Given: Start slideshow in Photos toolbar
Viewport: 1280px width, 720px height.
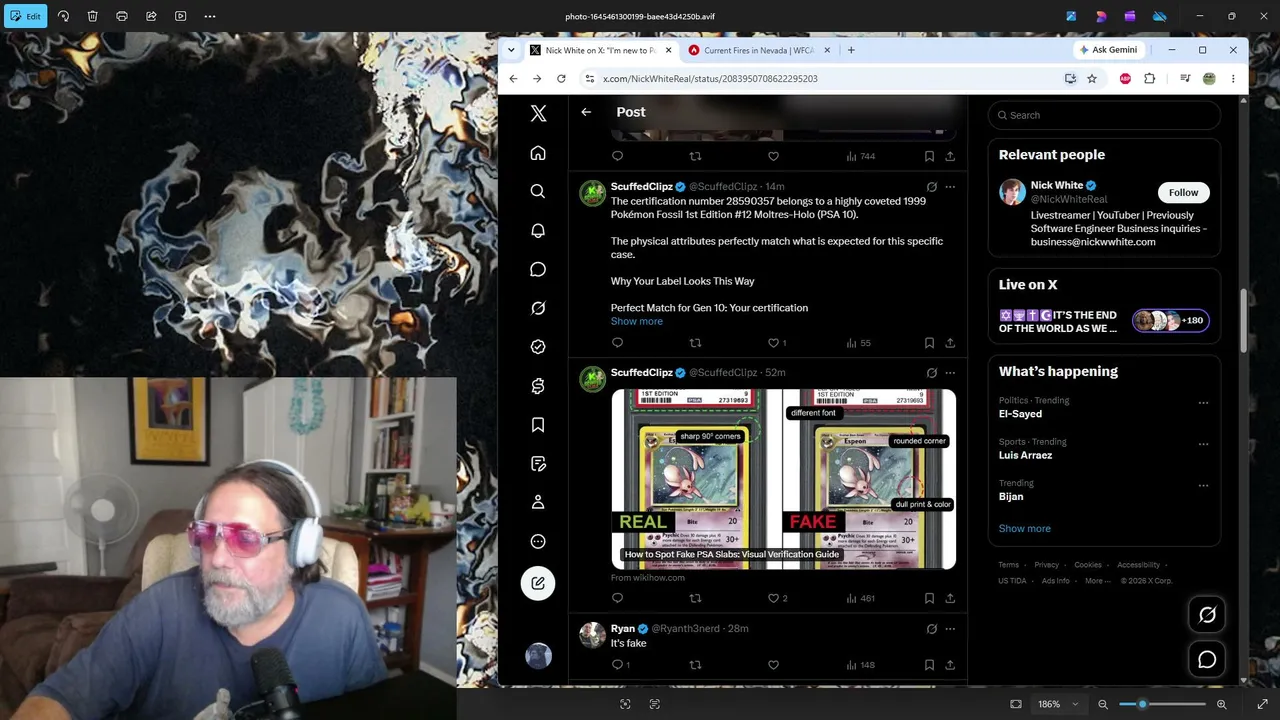Looking at the screenshot, I should pyautogui.click(x=180, y=16).
